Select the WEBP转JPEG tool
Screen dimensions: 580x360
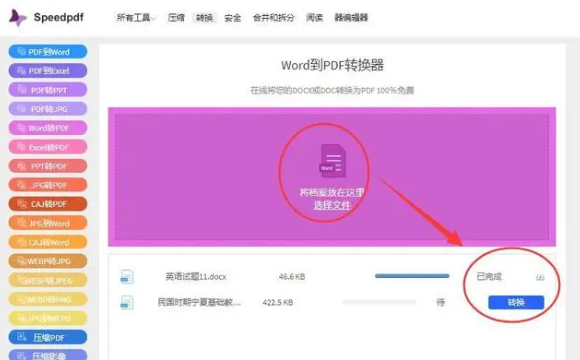click(x=48, y=280)
